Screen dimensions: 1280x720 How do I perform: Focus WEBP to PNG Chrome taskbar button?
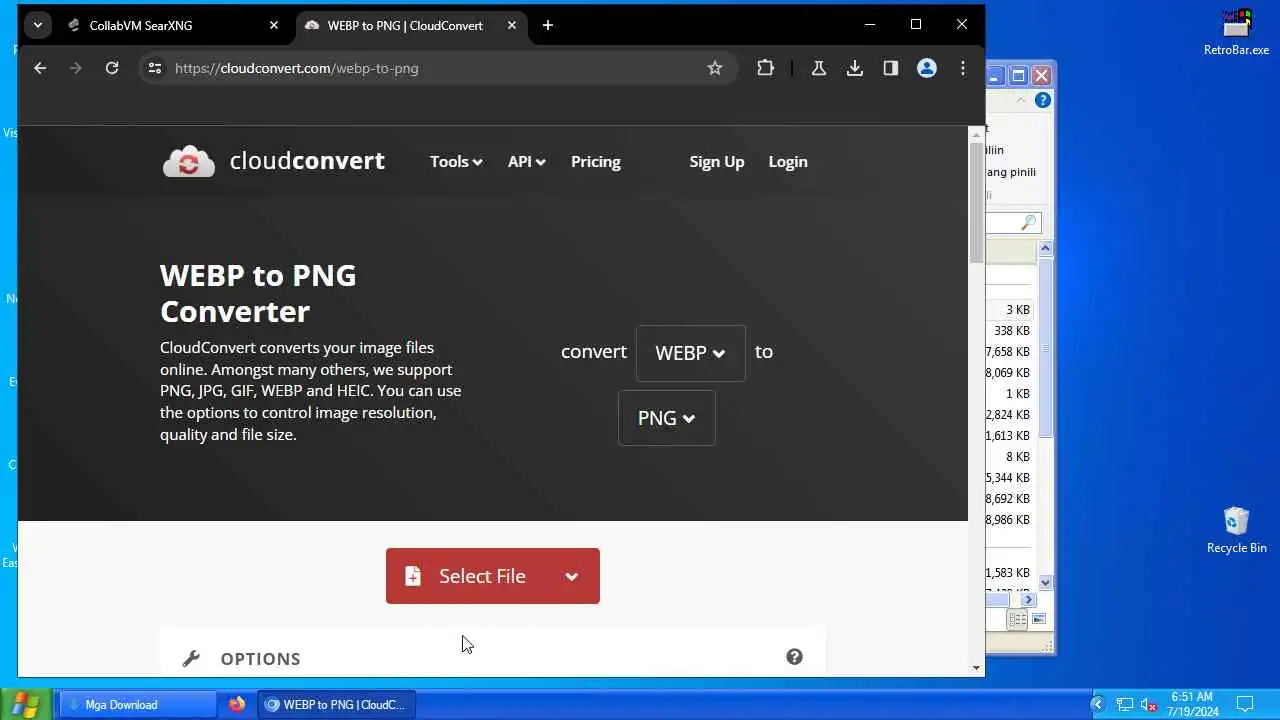[338, 704]
